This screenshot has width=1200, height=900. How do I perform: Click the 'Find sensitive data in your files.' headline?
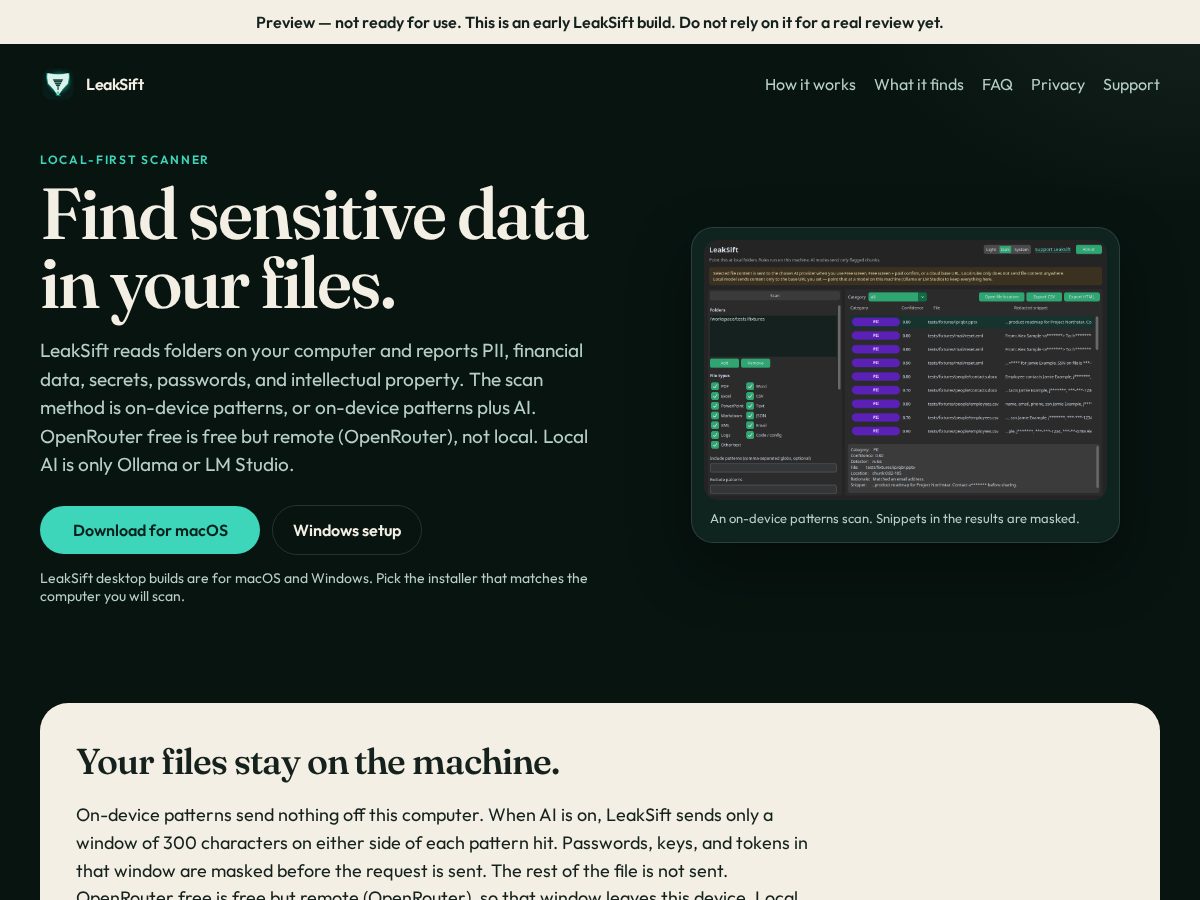[x=314, y=249]
